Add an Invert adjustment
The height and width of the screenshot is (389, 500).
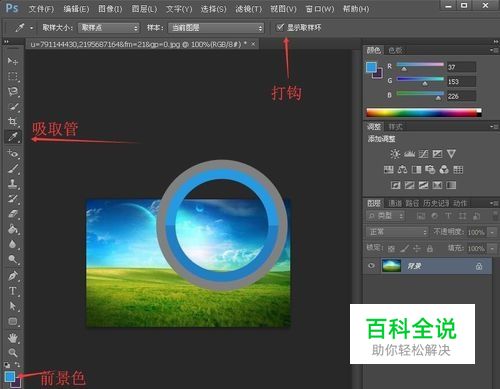(x=396, y=185)
